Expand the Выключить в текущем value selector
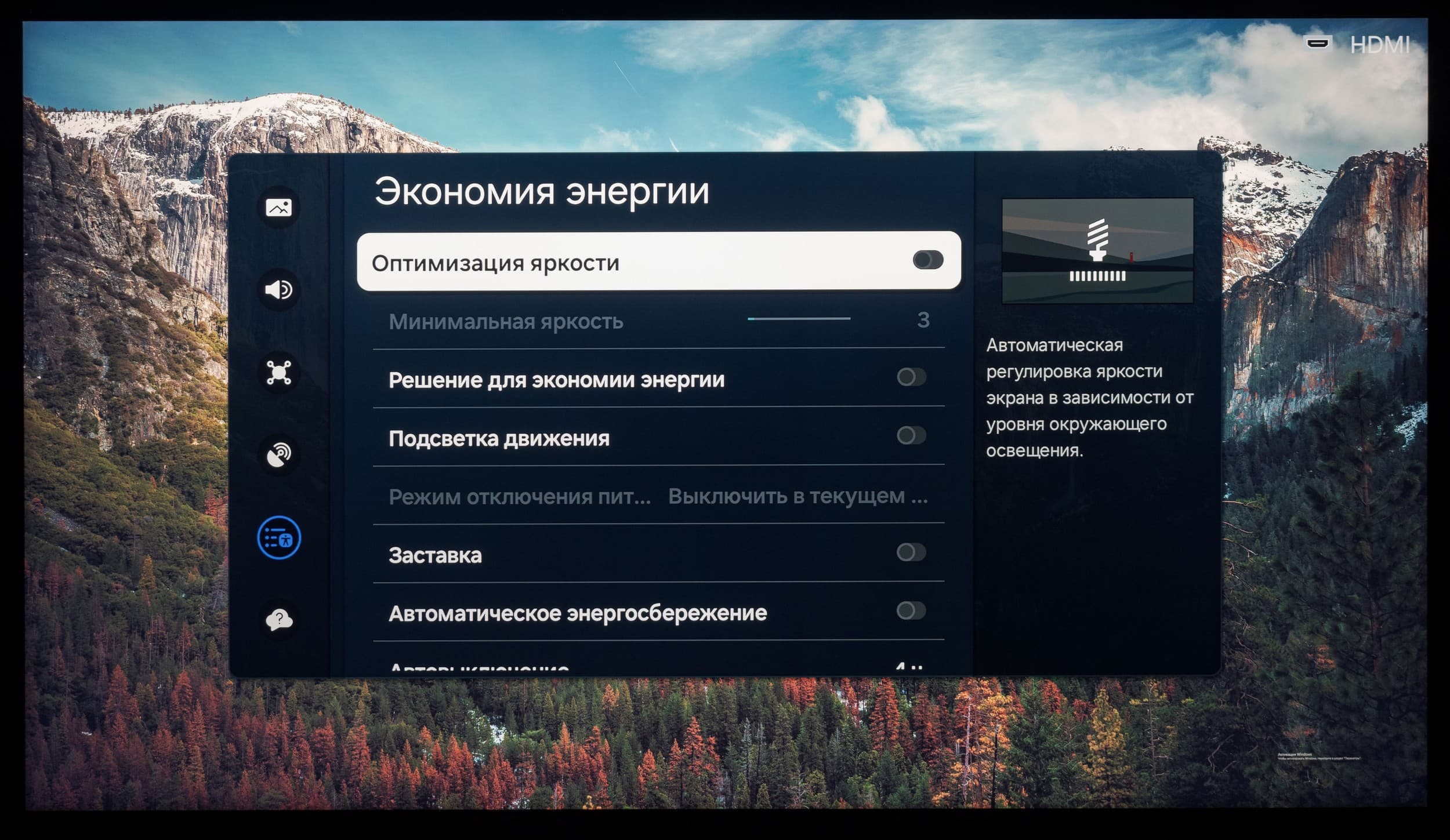1450x840 pixels. click(797, 496)
